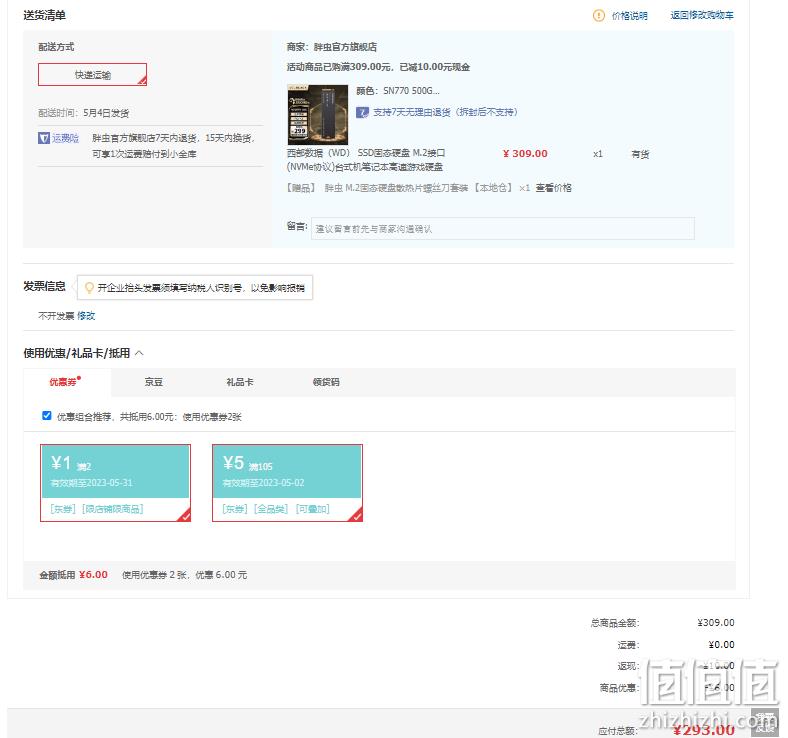Click the 总商品金额 ¥309.00 value

click(716, 623)
